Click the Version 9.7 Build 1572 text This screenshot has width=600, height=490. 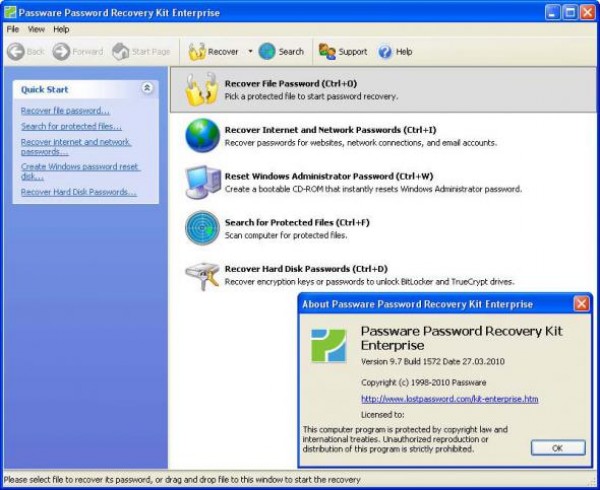click(433, 361)
